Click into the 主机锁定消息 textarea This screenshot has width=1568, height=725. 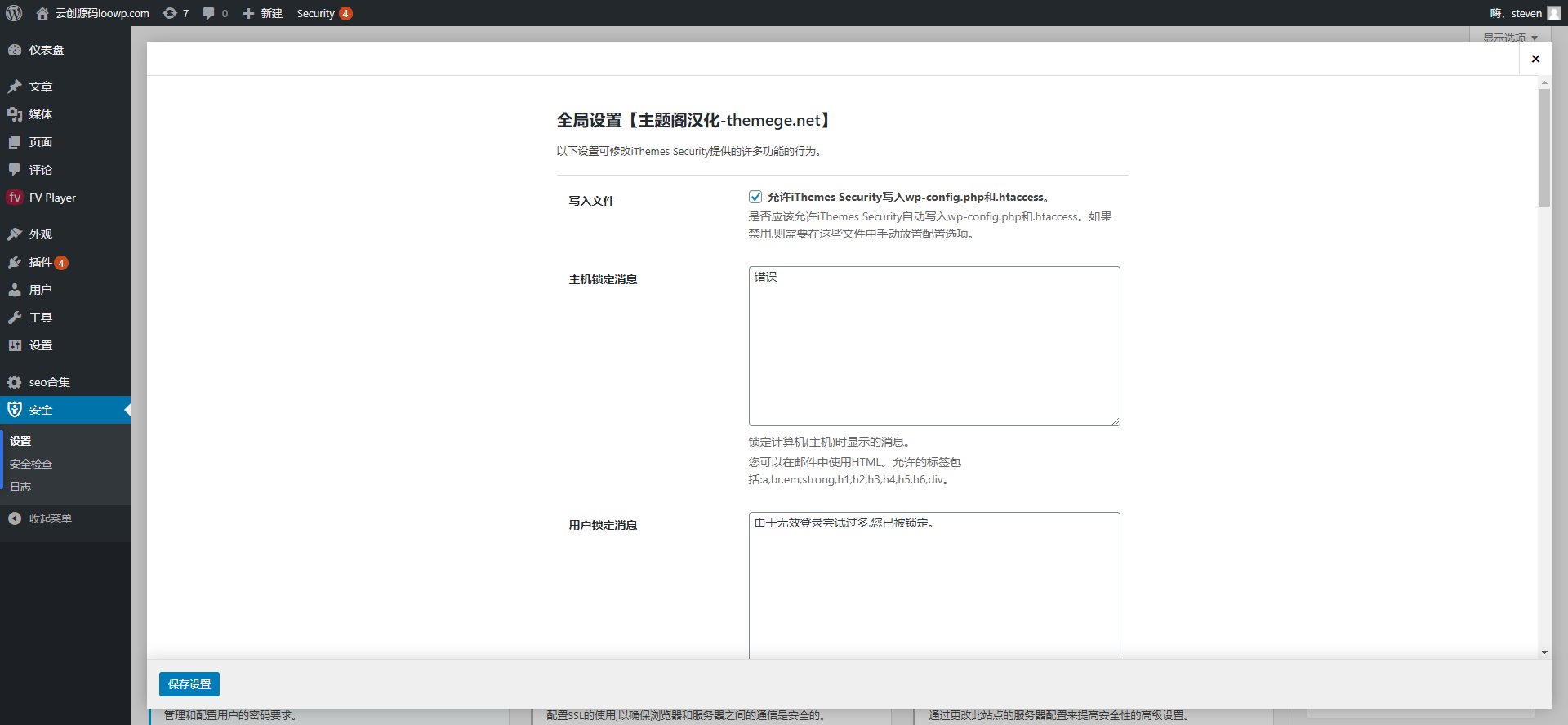click(934, 346)
